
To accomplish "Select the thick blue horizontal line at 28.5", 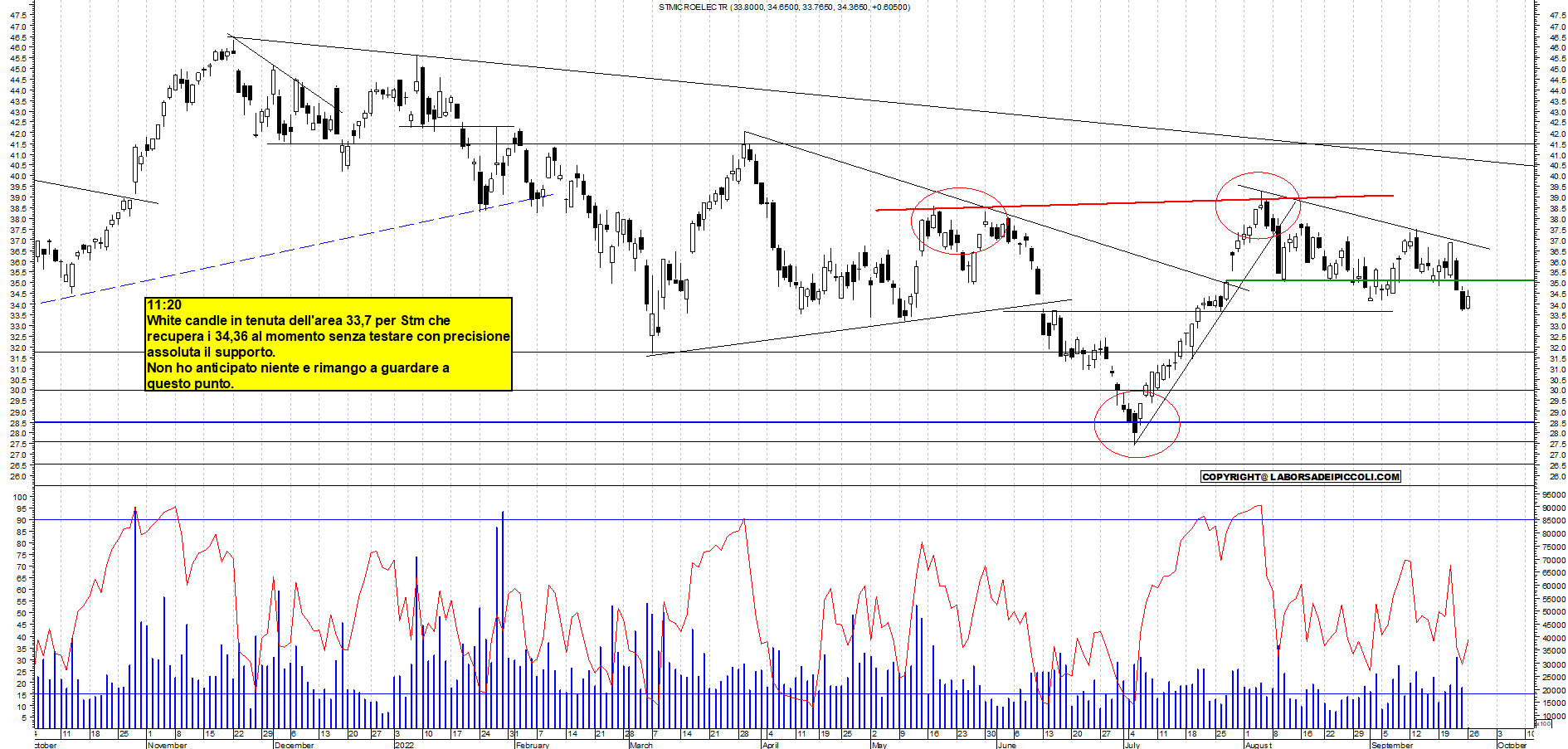I will point(784,422).
